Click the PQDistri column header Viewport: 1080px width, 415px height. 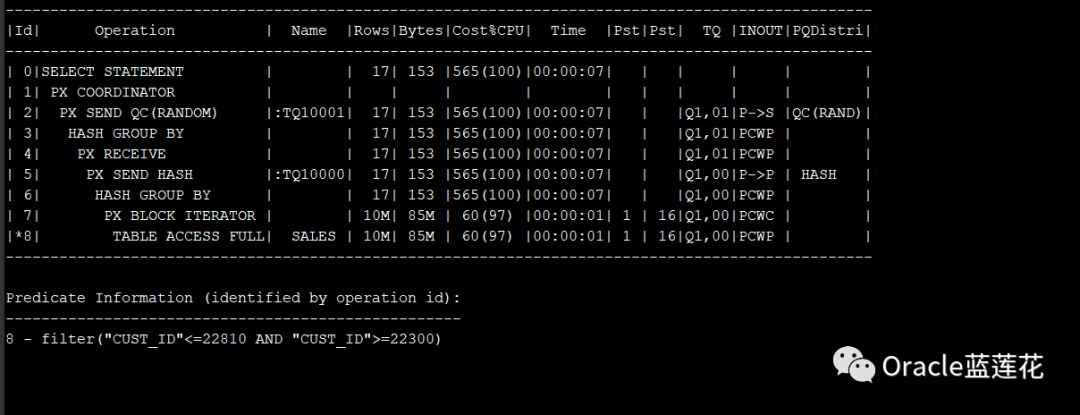[828, 31]
